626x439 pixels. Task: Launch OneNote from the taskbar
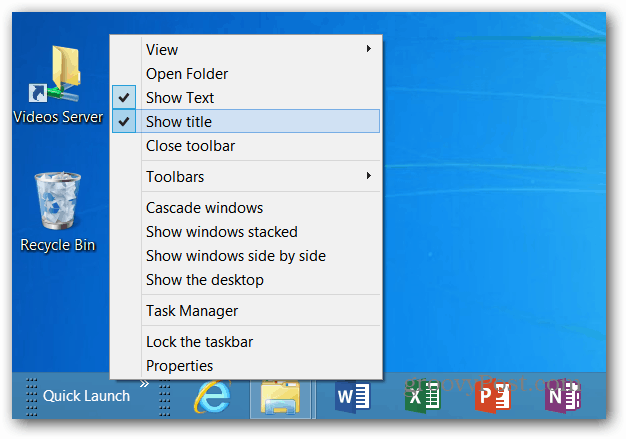[x=563, y=397]
